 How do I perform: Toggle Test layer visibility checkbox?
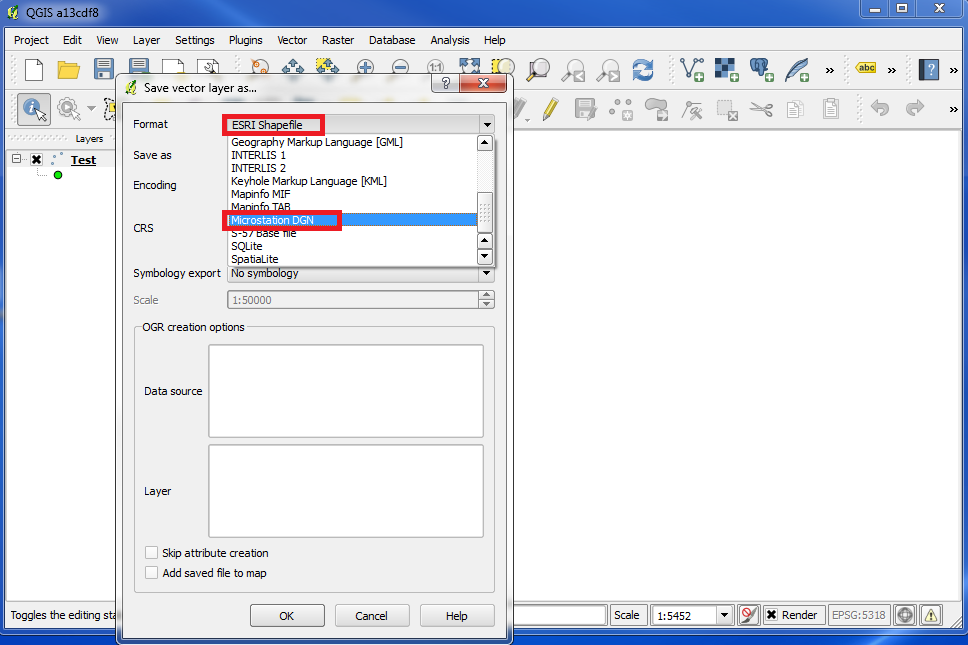point(36,159)
